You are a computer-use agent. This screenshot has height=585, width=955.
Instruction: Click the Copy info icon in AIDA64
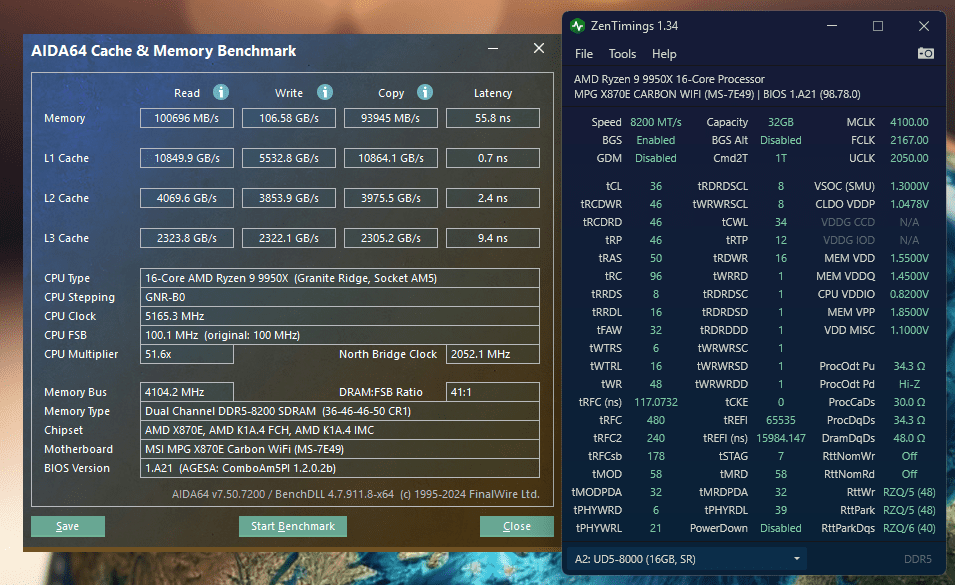pyautogui.click(x=425, y=93)
